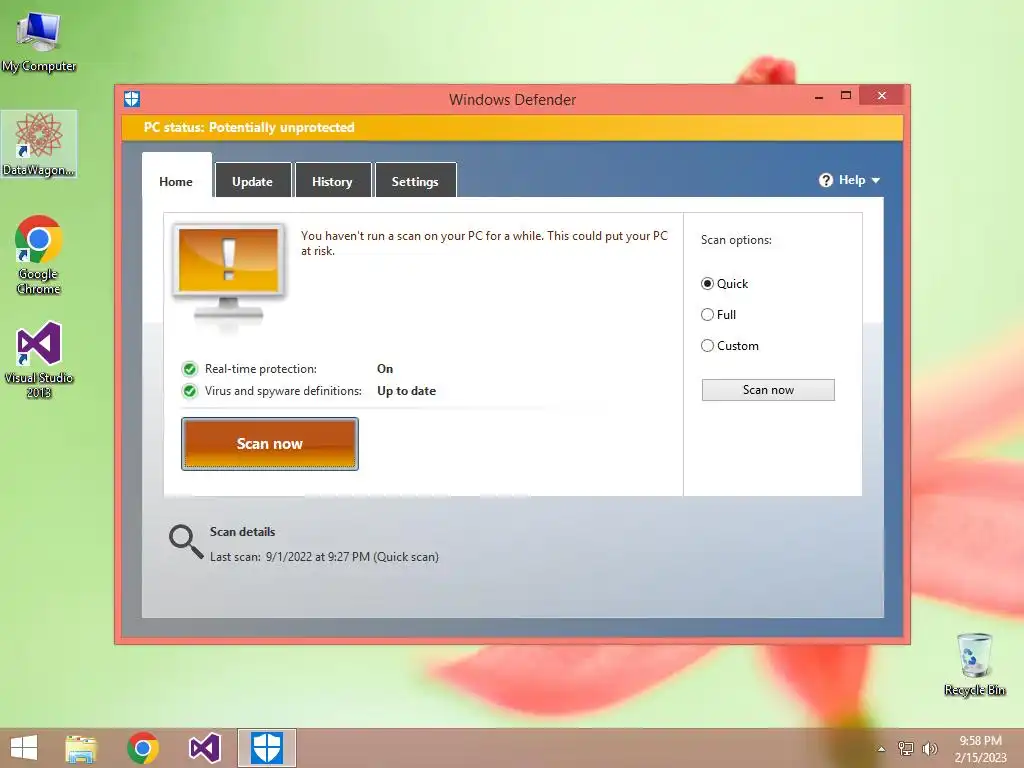Open the My Computer desktop icon
1024x768 pixels.
(x=39, y=42)
